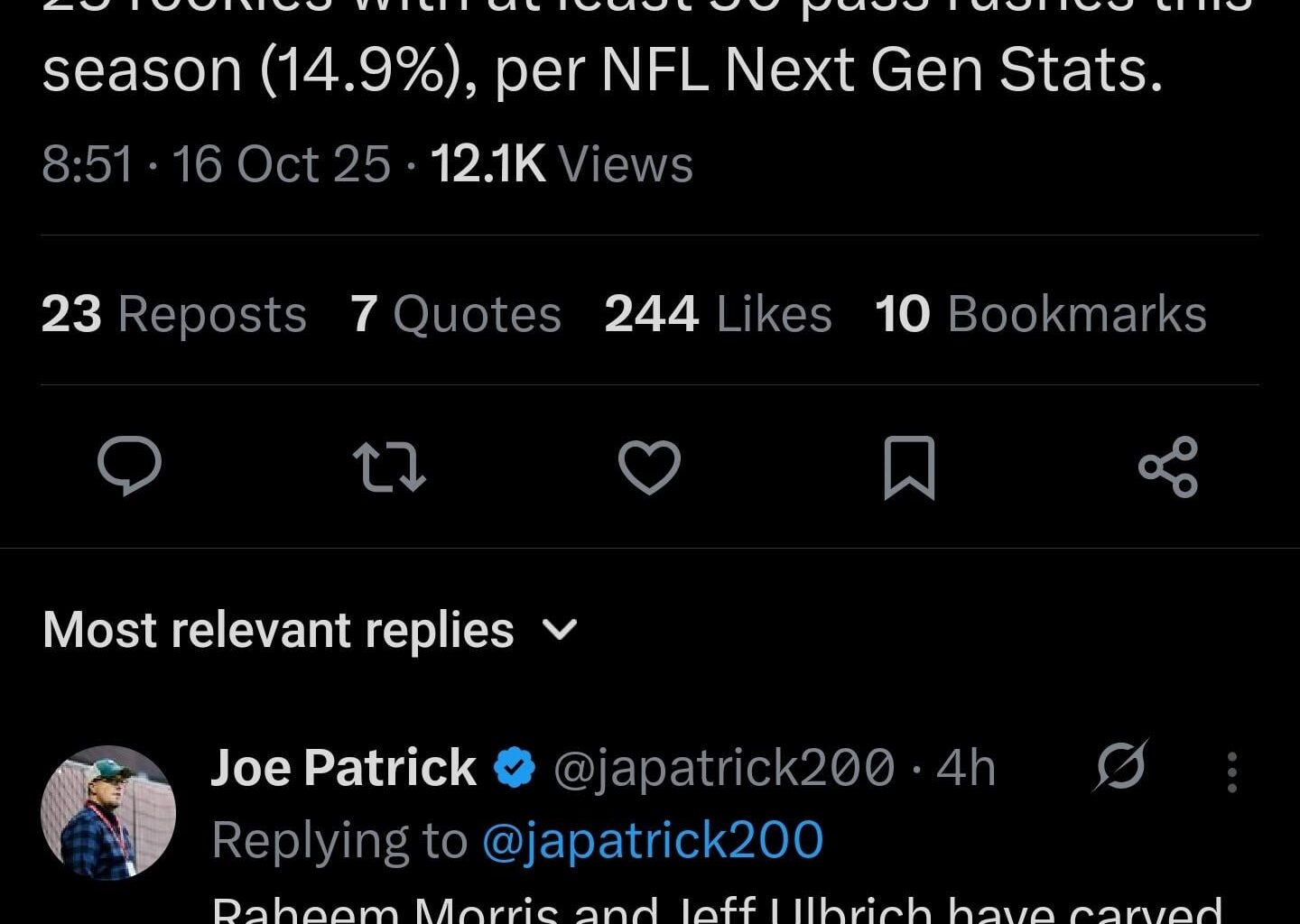Viewport: 1300px width, 924px height.
Task: Open the Most relevant replies dropdown
Action: click(x=311, y=630)
